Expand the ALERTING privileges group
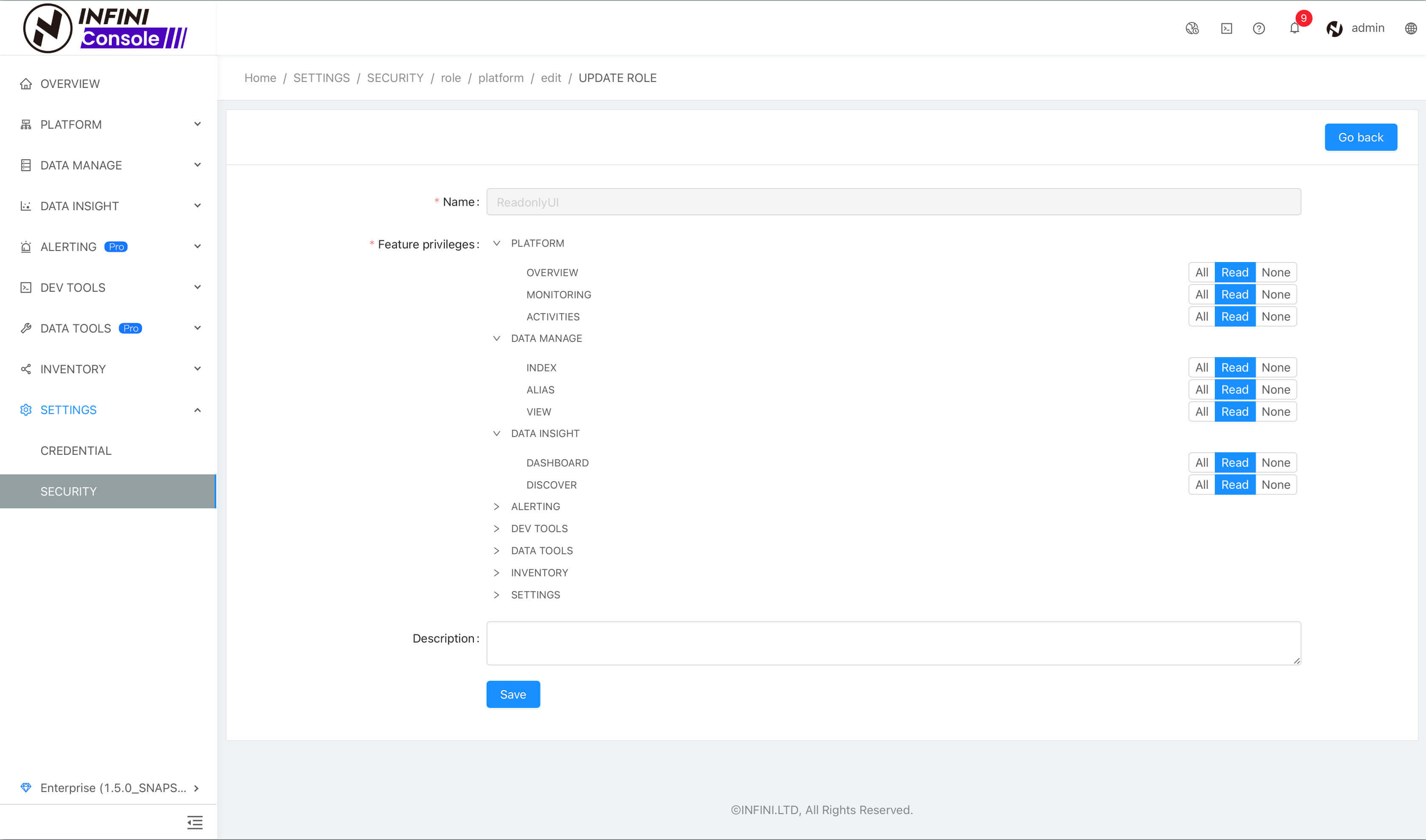 coord(497,507)
